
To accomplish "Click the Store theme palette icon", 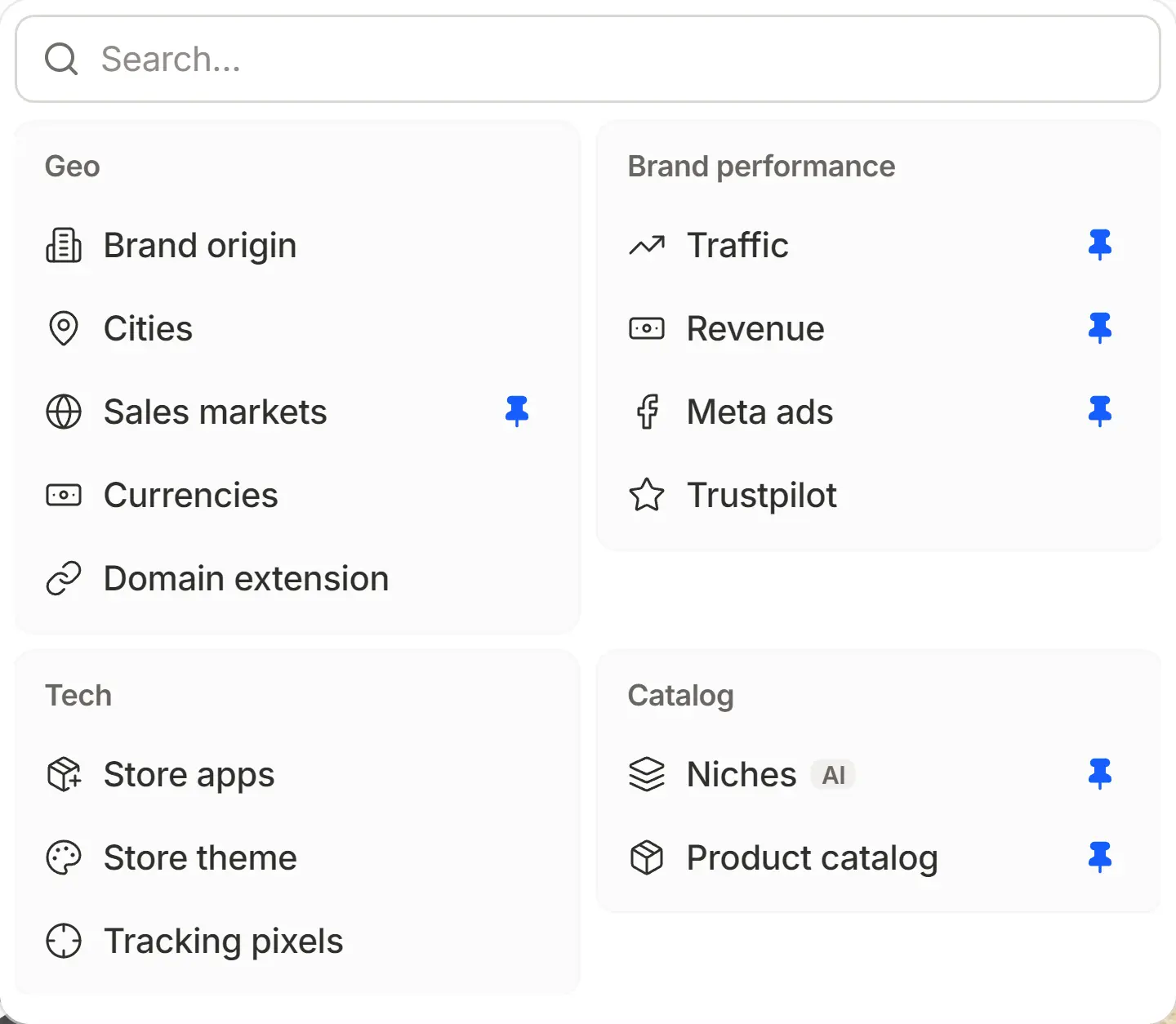I will pos(64,858).
